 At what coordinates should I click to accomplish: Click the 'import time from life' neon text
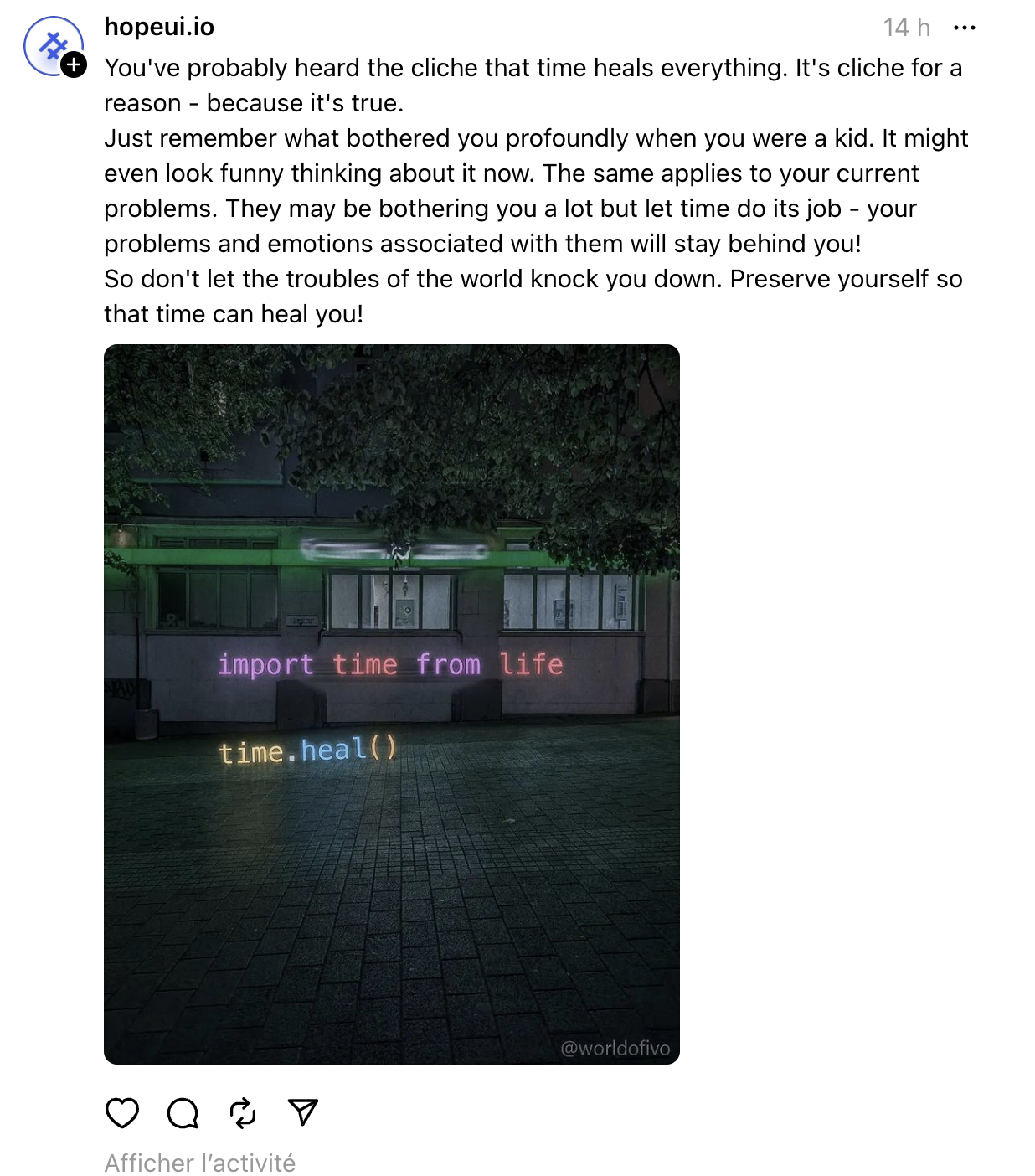click(x=390, y=664)
